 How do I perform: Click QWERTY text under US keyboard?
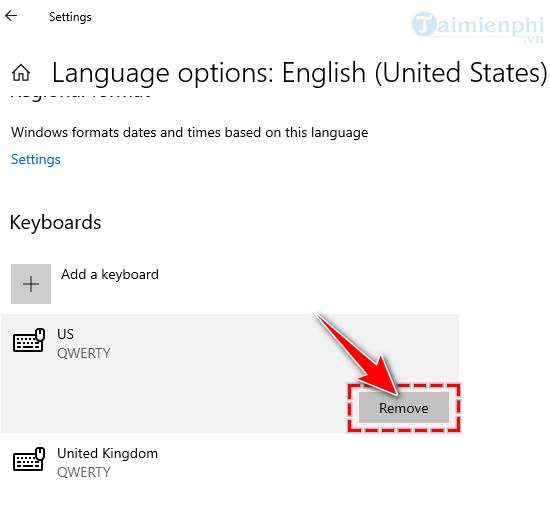click(x=84, y=353)
